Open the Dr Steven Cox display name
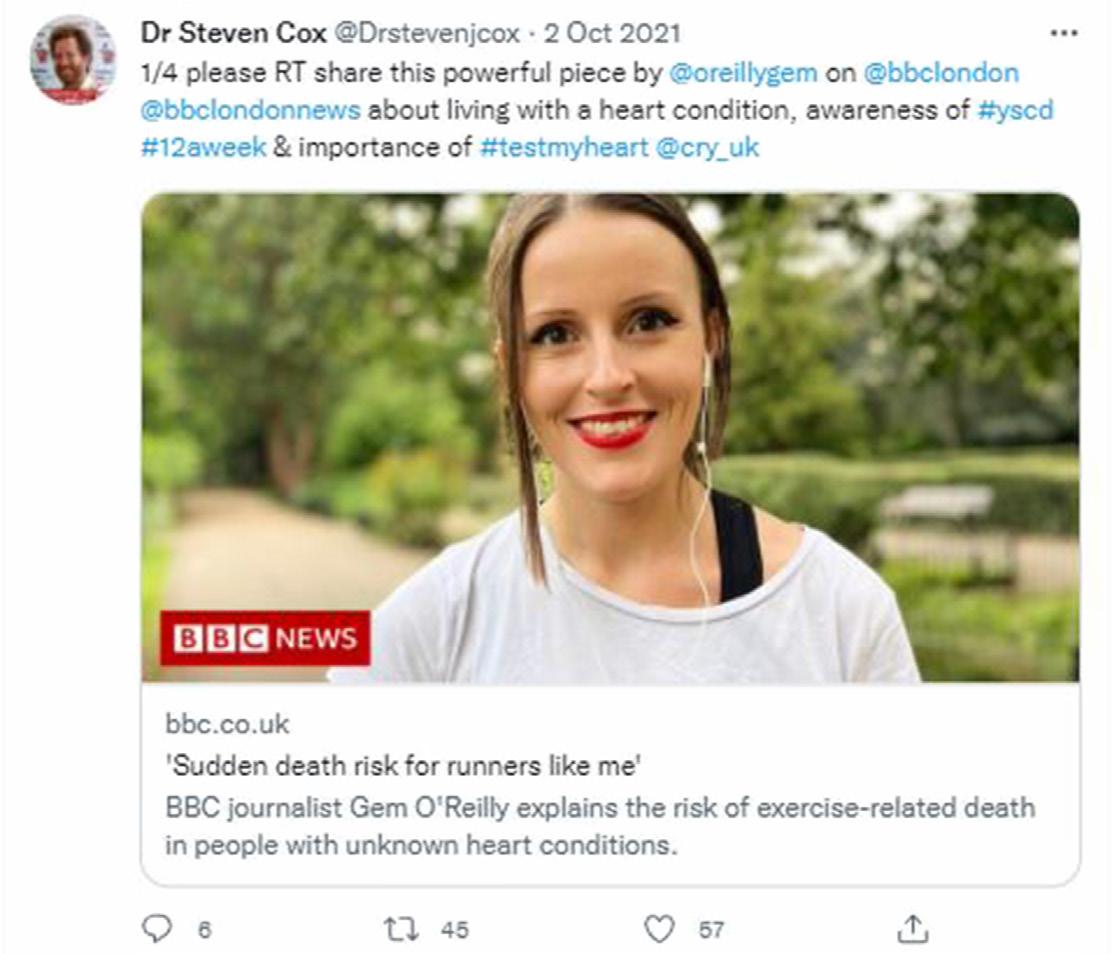This screenshot has width=1112, height=954. 232,33
